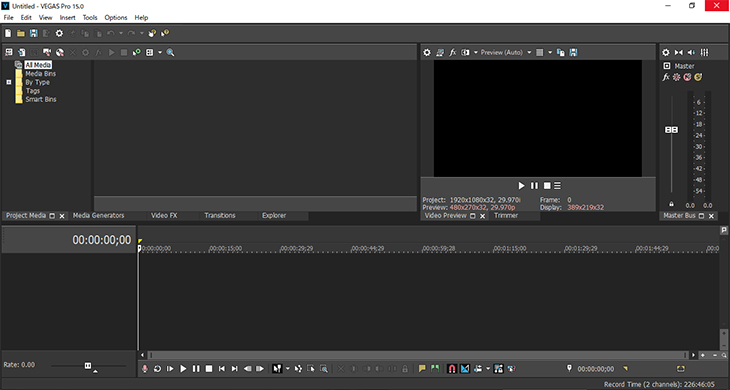Toggle Downmix Output in Master Bus

click(679, 53)
